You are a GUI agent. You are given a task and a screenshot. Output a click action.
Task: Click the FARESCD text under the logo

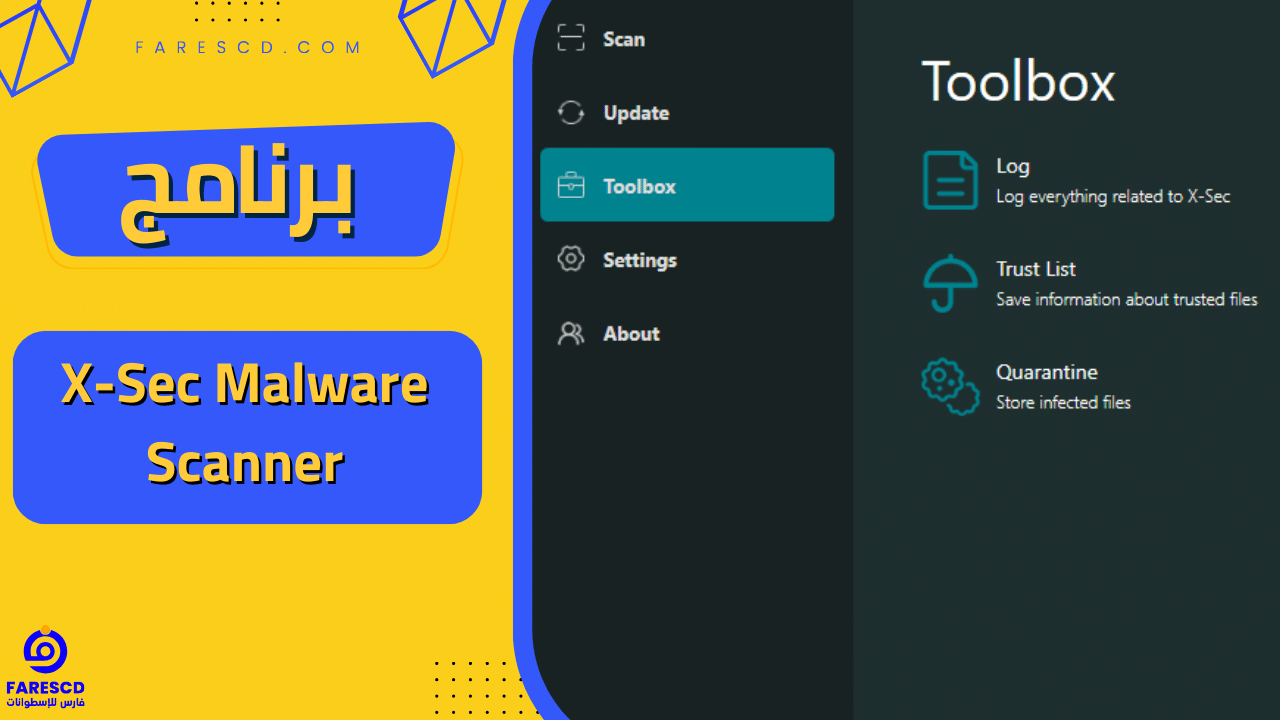coord(45,688)
